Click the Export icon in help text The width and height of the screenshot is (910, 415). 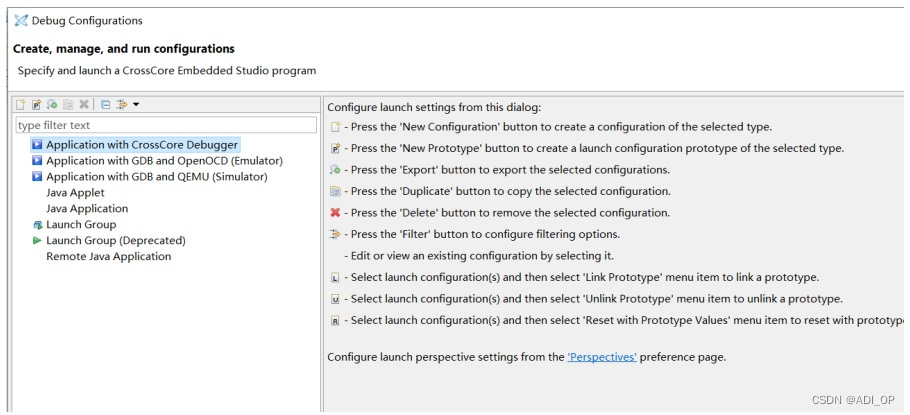[x=335, y=170]
